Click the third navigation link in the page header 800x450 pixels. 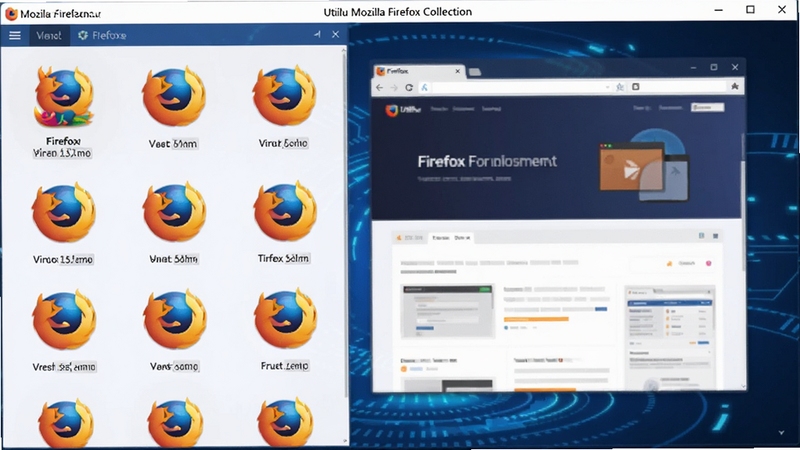tap(491, 109)
